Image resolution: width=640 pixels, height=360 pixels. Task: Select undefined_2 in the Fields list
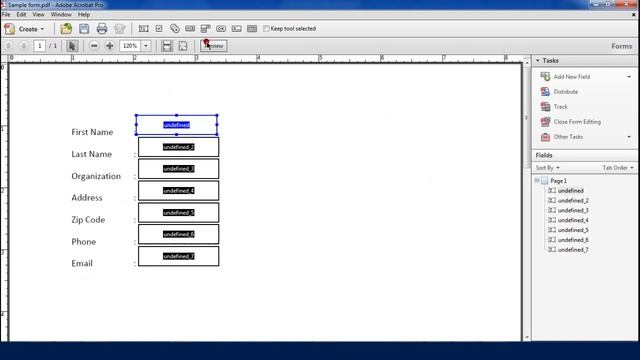pyautogui.click(x=573, y=200)
